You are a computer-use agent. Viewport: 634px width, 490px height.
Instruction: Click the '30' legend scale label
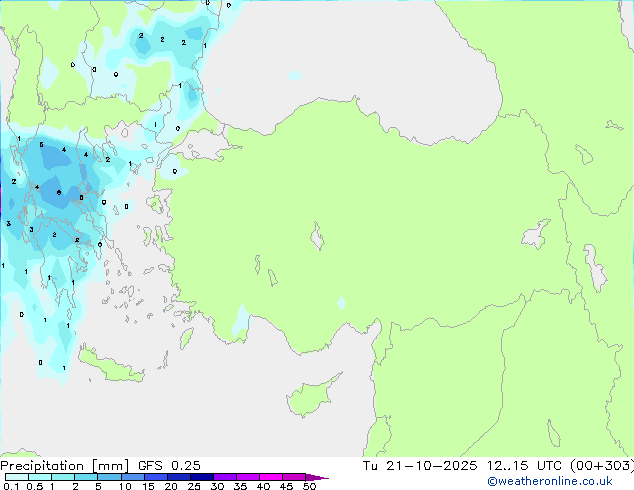[x=218, y=486]
